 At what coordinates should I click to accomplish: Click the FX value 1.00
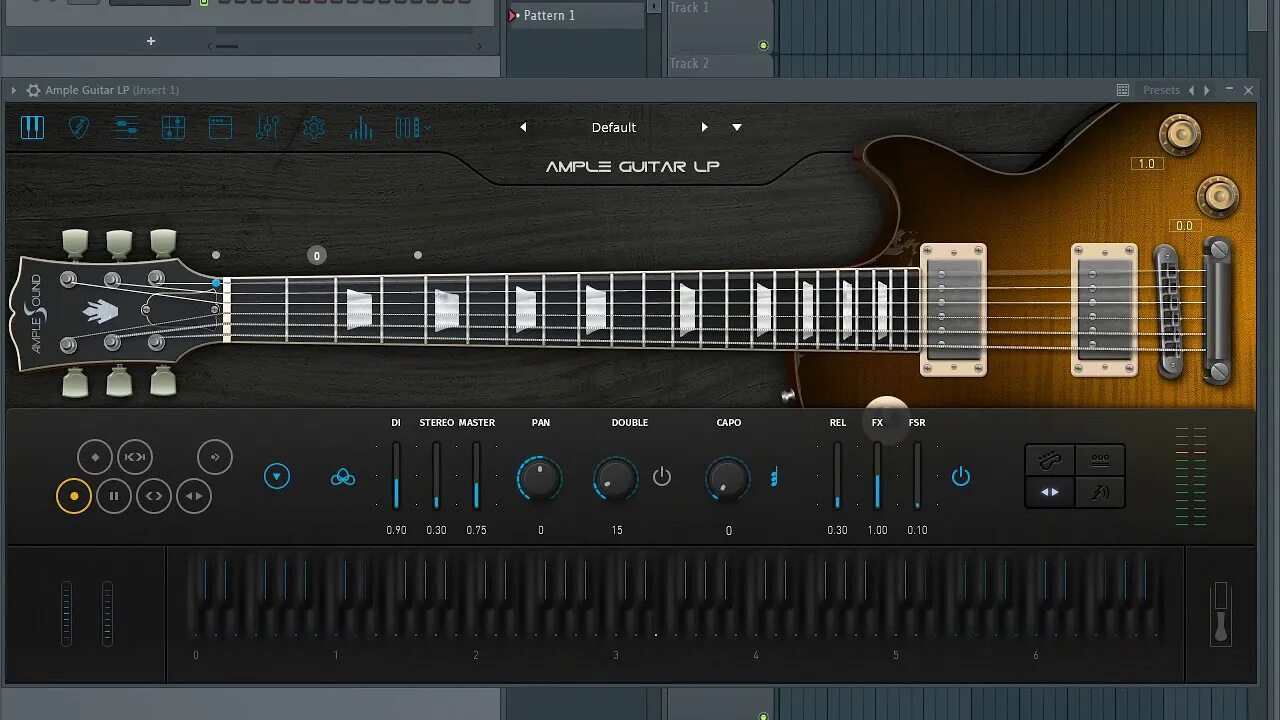(877, 530)
